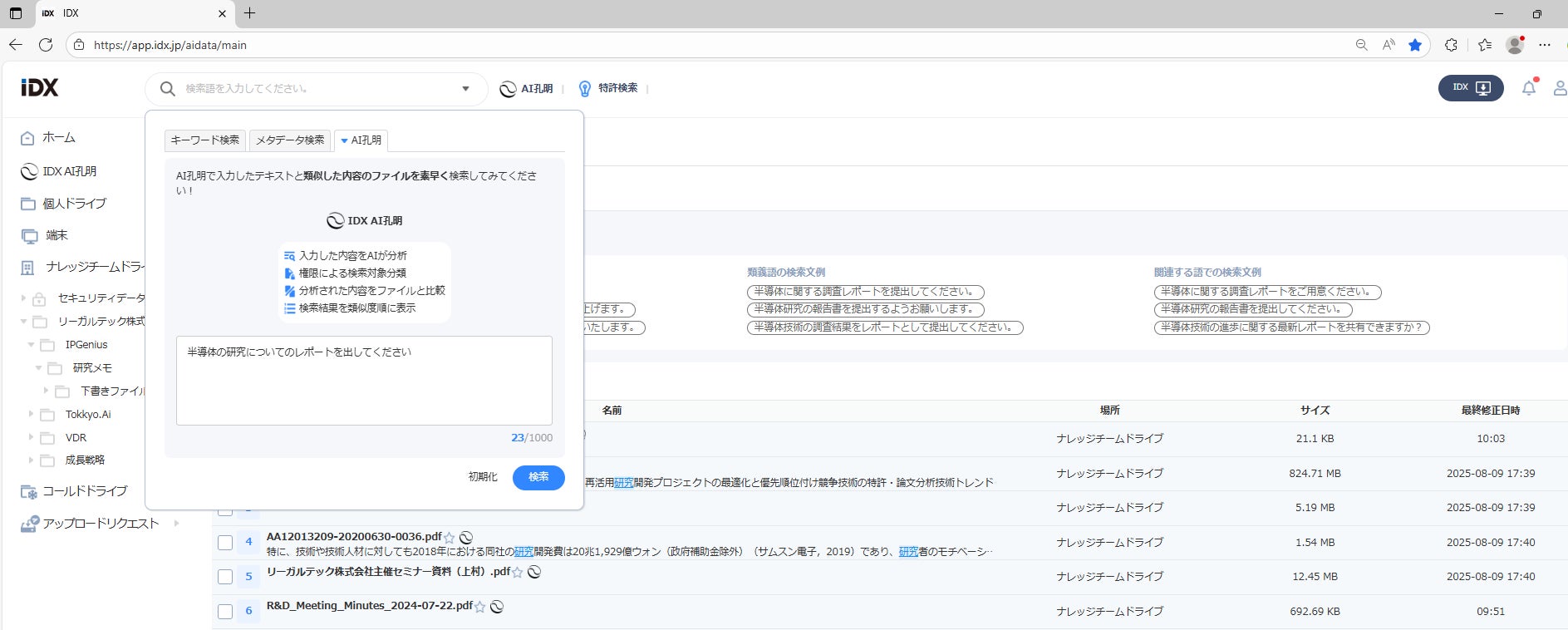
Task: Open AI孔明 from the top bar
Action: coord(526,89)
